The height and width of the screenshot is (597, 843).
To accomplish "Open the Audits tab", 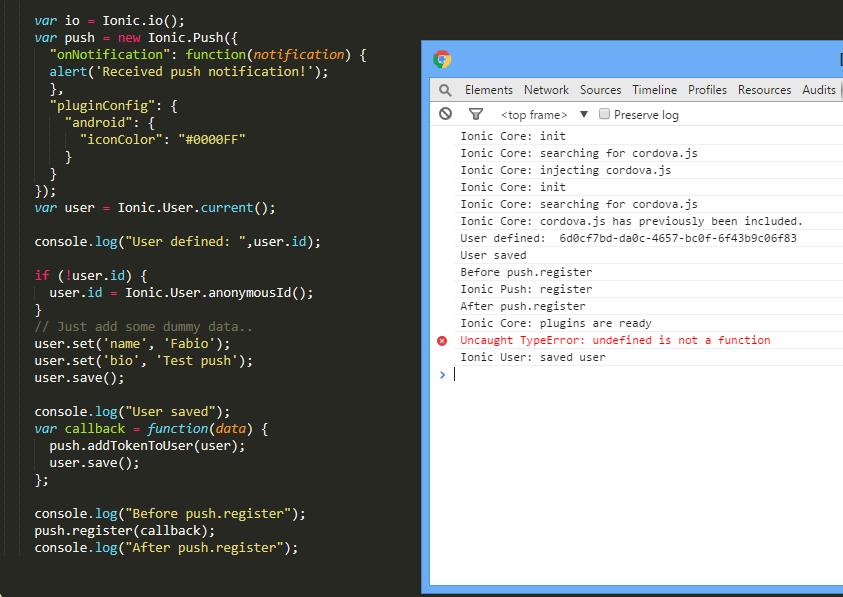I will (819, 90).
